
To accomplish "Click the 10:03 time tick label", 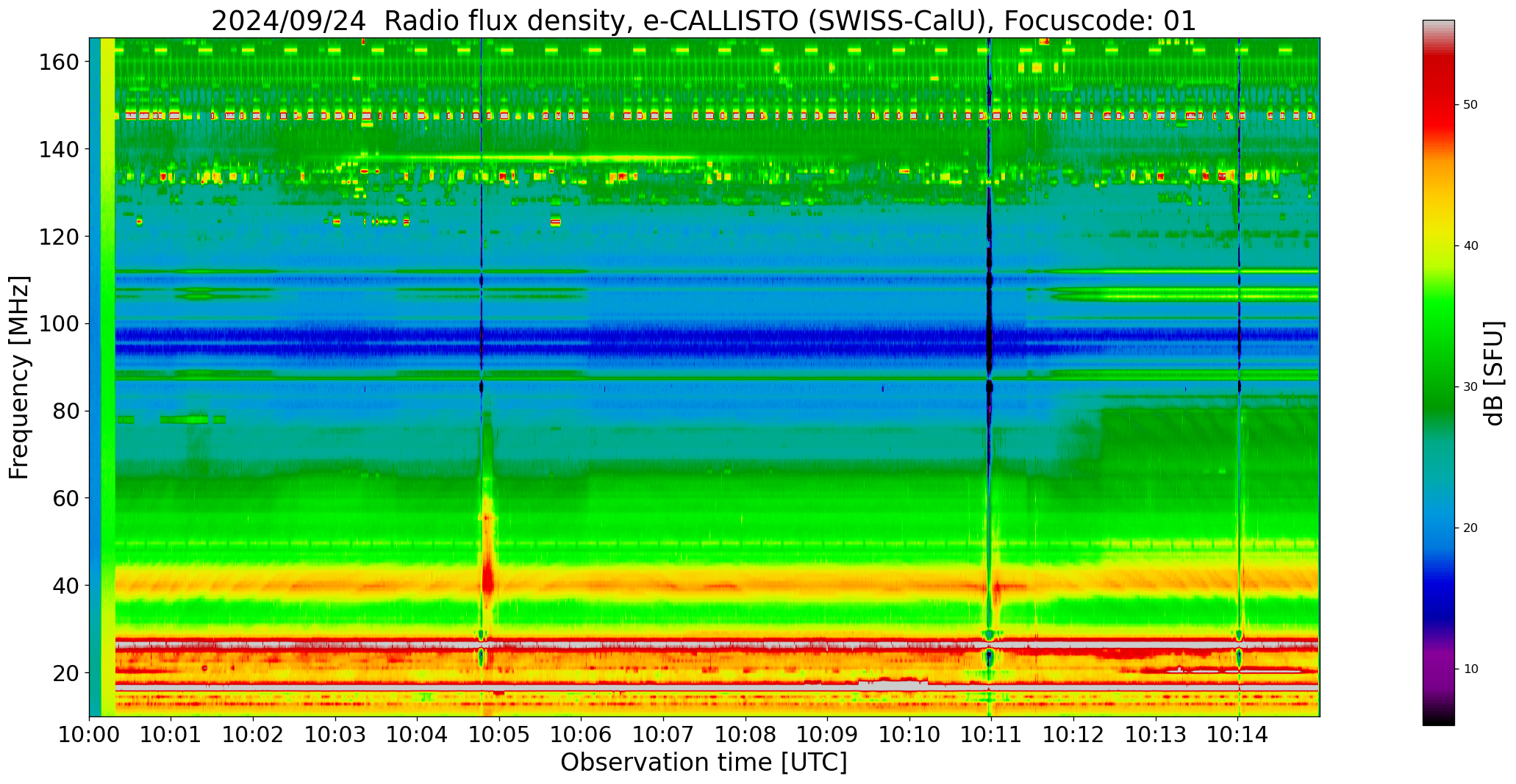I will pyautogui.click(x=335, y=735).
